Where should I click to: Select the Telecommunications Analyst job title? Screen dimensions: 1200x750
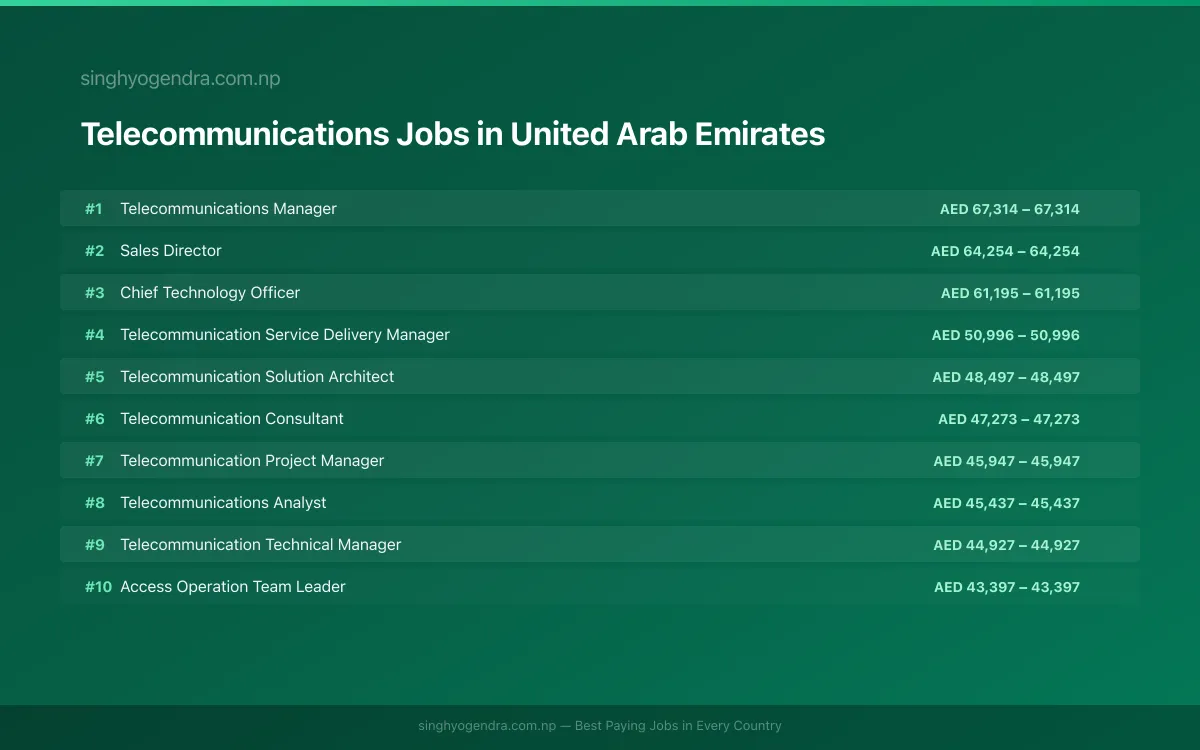pos(223,503)
